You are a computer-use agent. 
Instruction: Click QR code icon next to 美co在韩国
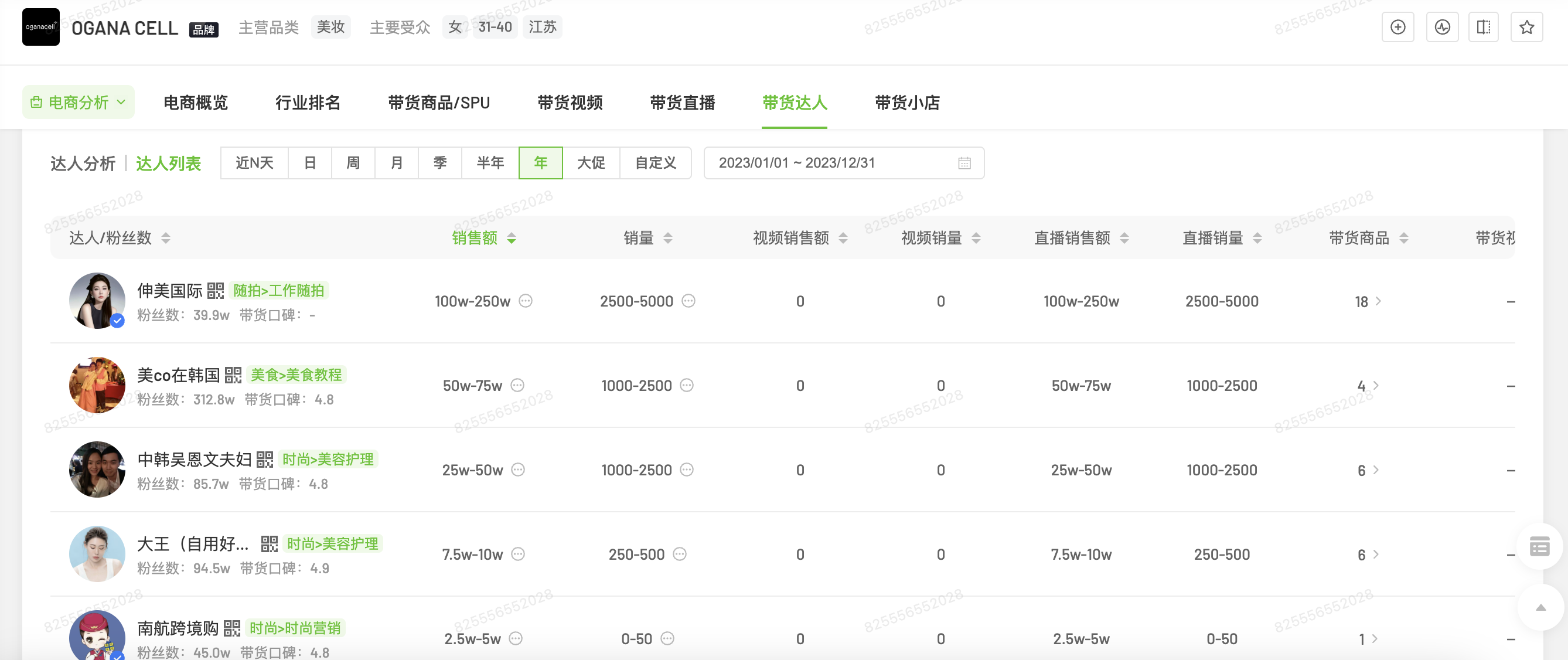(x=233, y=375)
